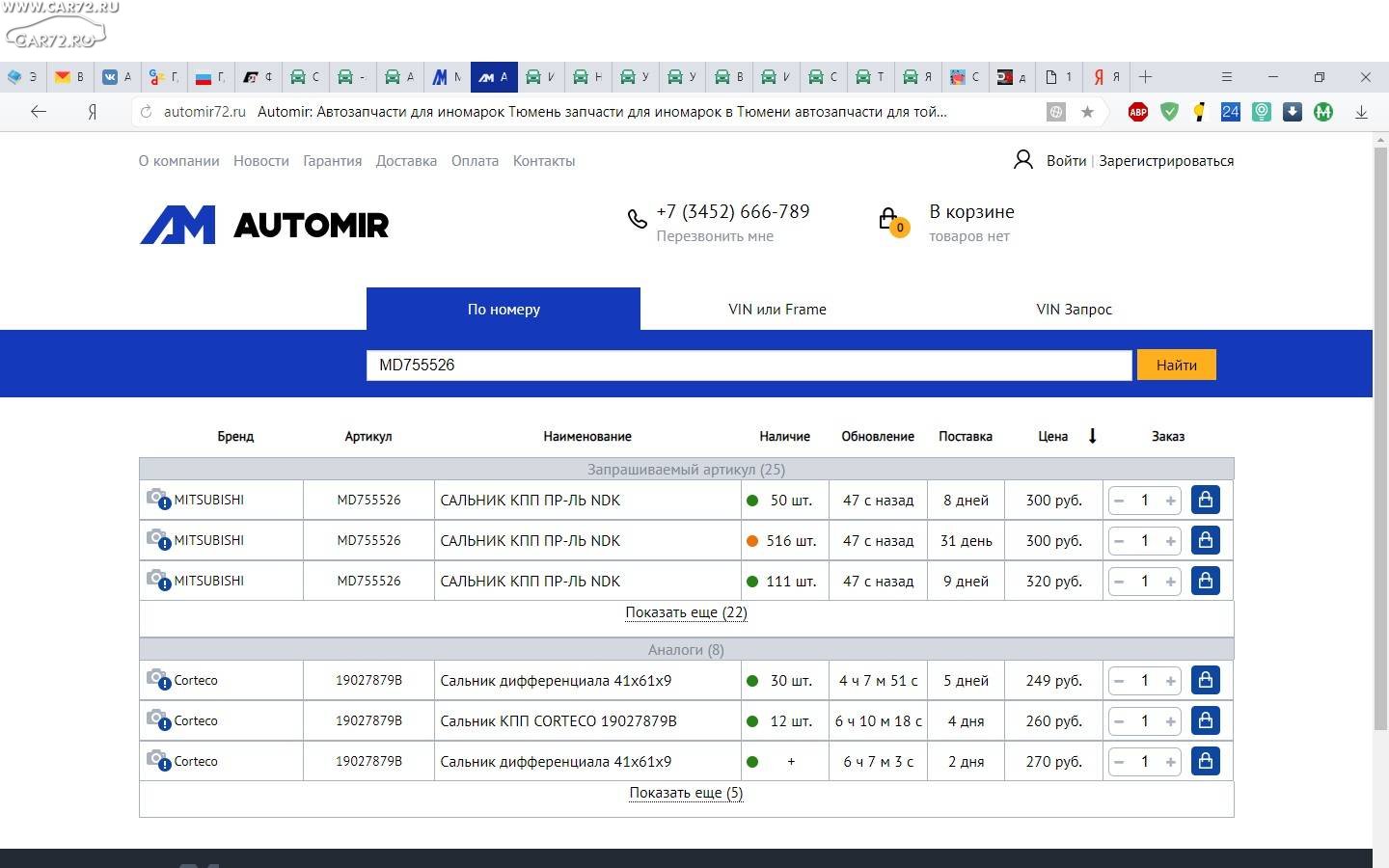The width and height of the screenshot is (1389, 868).
Task: Open Новости menu item
Action: pyautogui.click(x=261, y=161)
